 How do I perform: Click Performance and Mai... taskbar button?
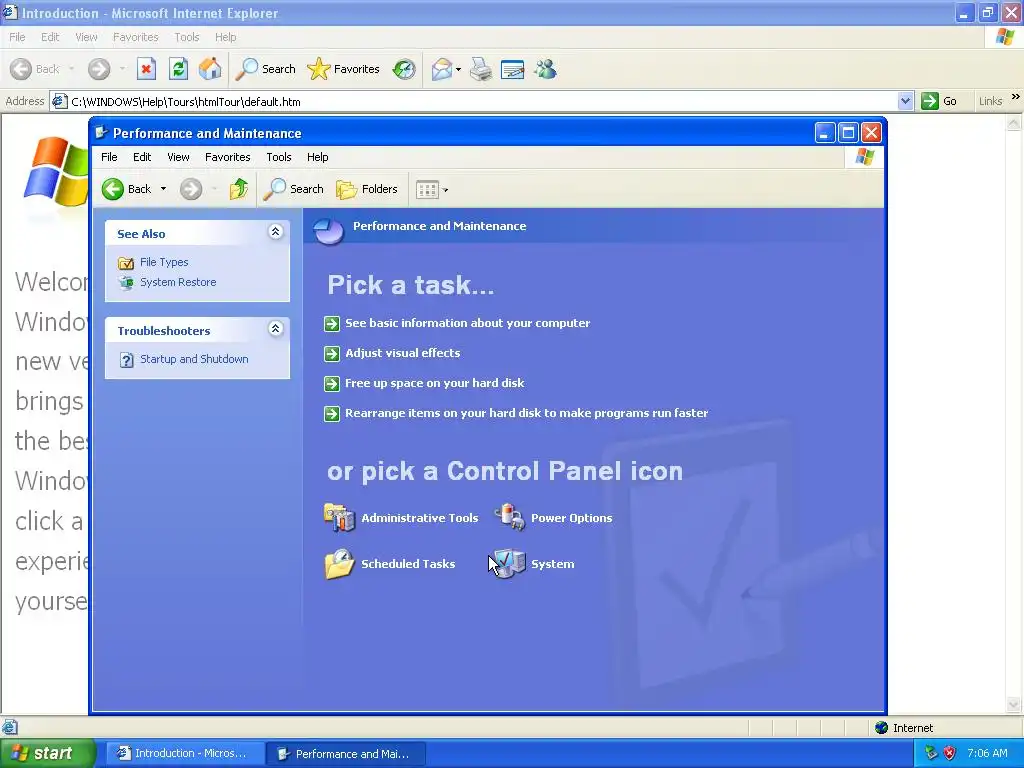[x=345, y=754]
